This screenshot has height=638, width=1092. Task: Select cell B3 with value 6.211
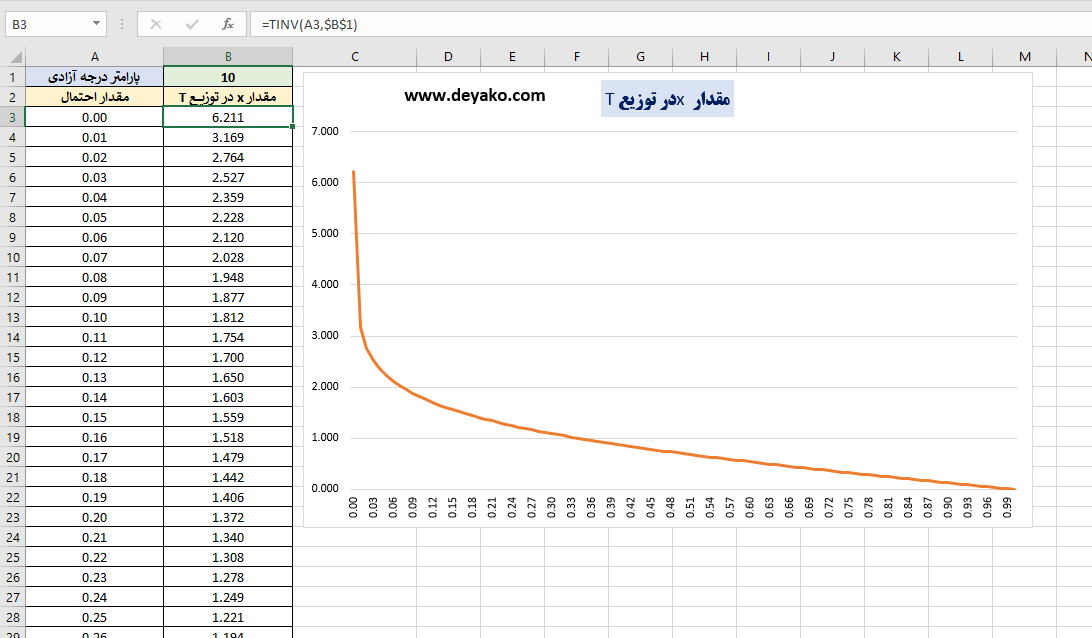tap(228, 117)
